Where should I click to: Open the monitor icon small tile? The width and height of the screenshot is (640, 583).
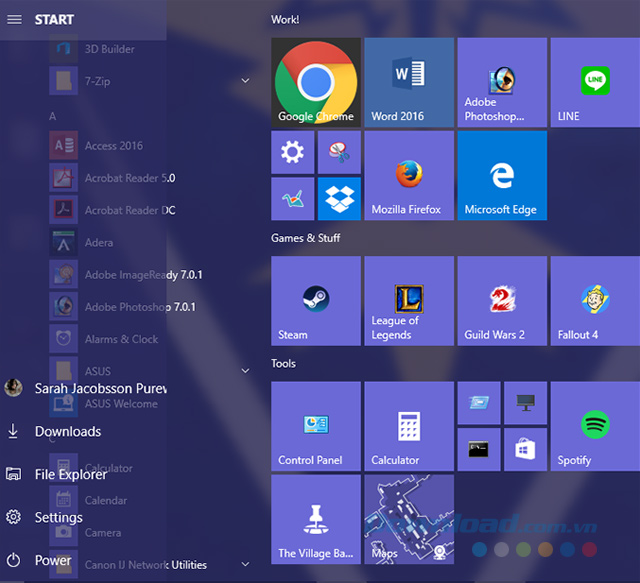pos(525,403)
